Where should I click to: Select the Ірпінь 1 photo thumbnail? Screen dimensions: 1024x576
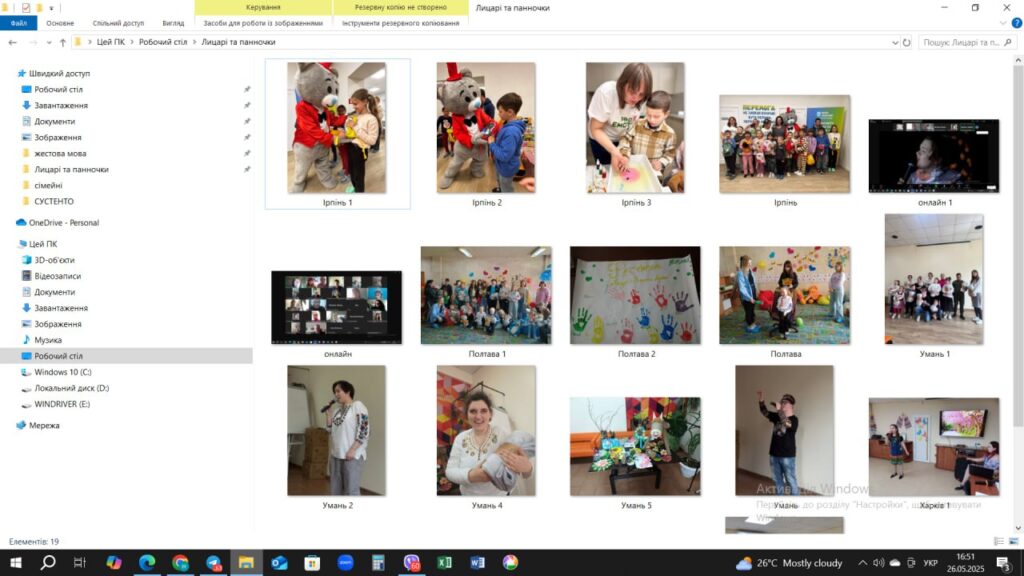tap(337, 128)
